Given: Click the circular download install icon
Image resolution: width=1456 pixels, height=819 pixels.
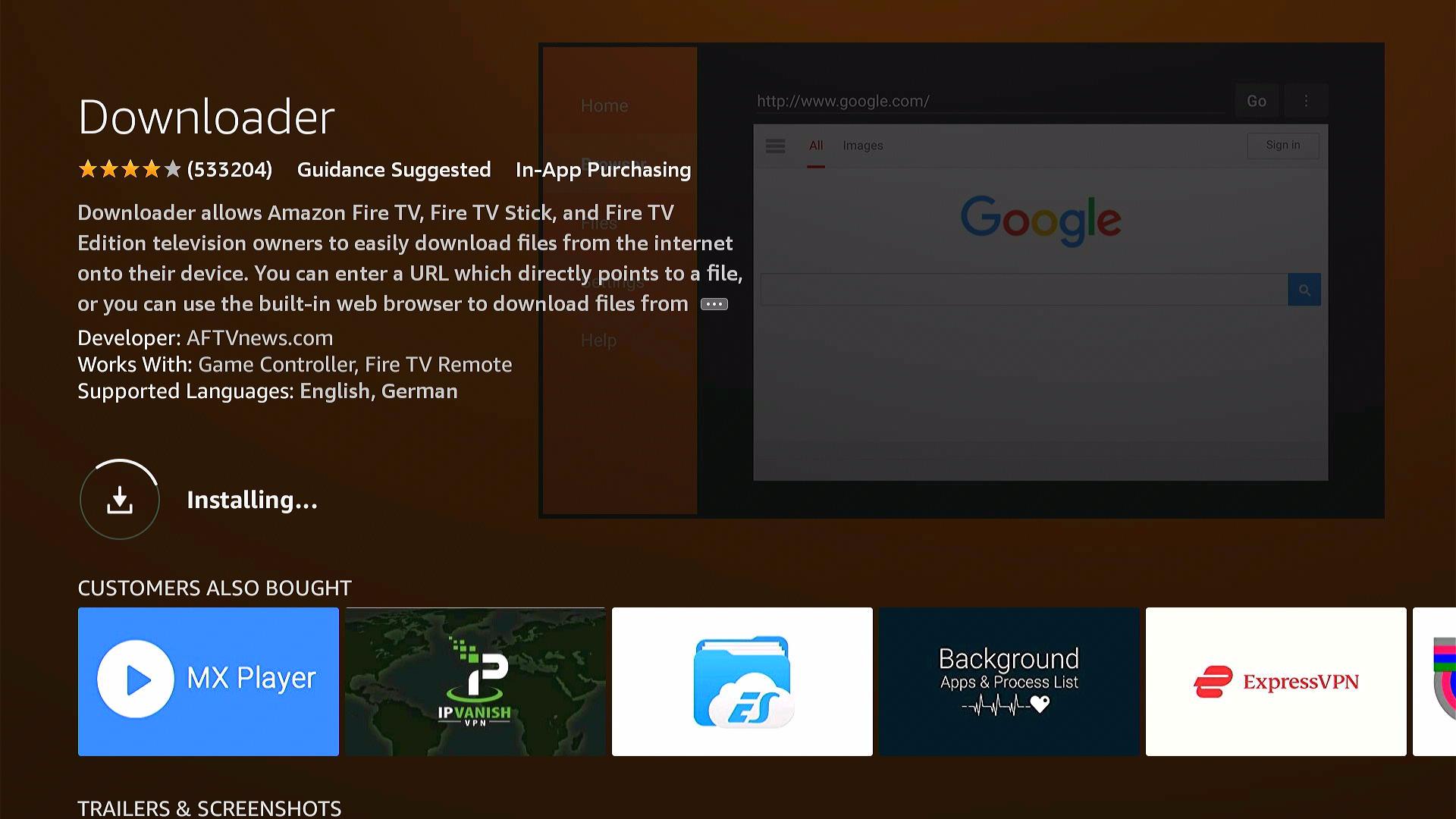Looking at the screenshot, I should click(x=120, y=500).
